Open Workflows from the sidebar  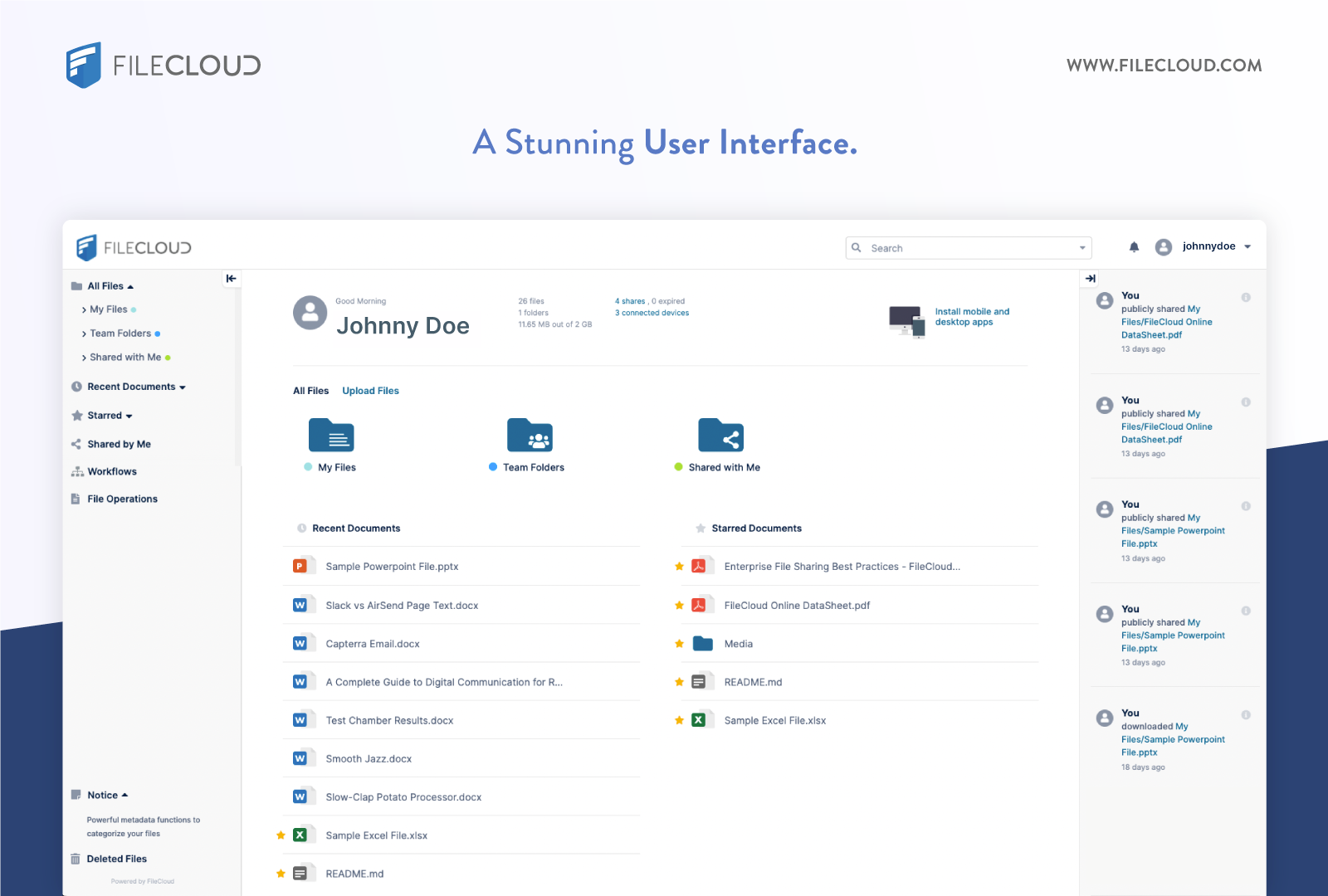[x=112, y=471]
